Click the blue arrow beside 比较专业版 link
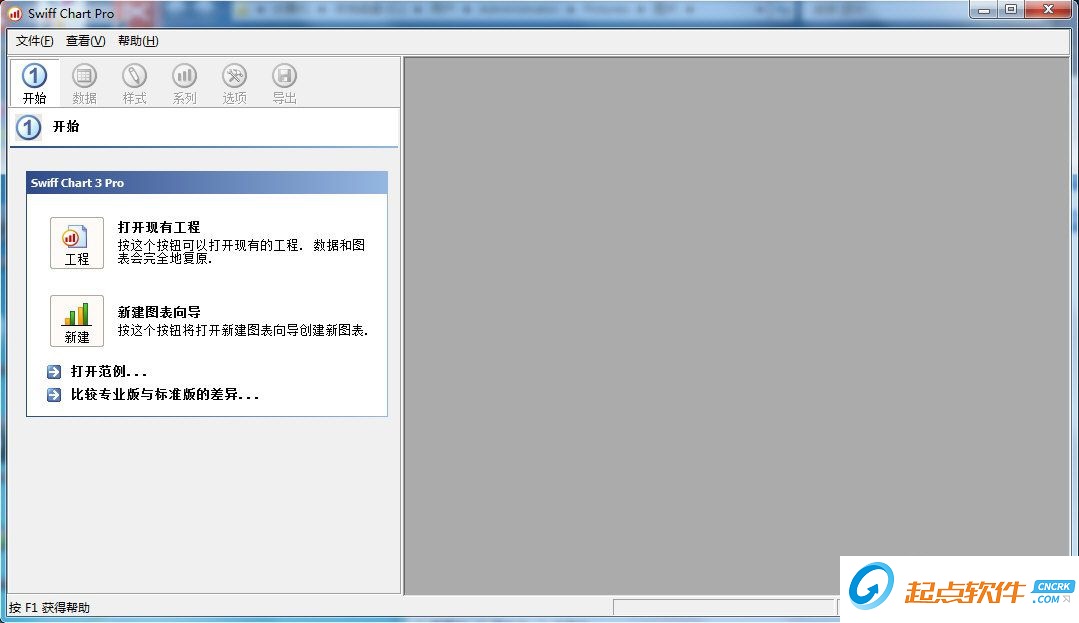The width and height of the screenshot is (1079, 623). click(x=53, y=394)
